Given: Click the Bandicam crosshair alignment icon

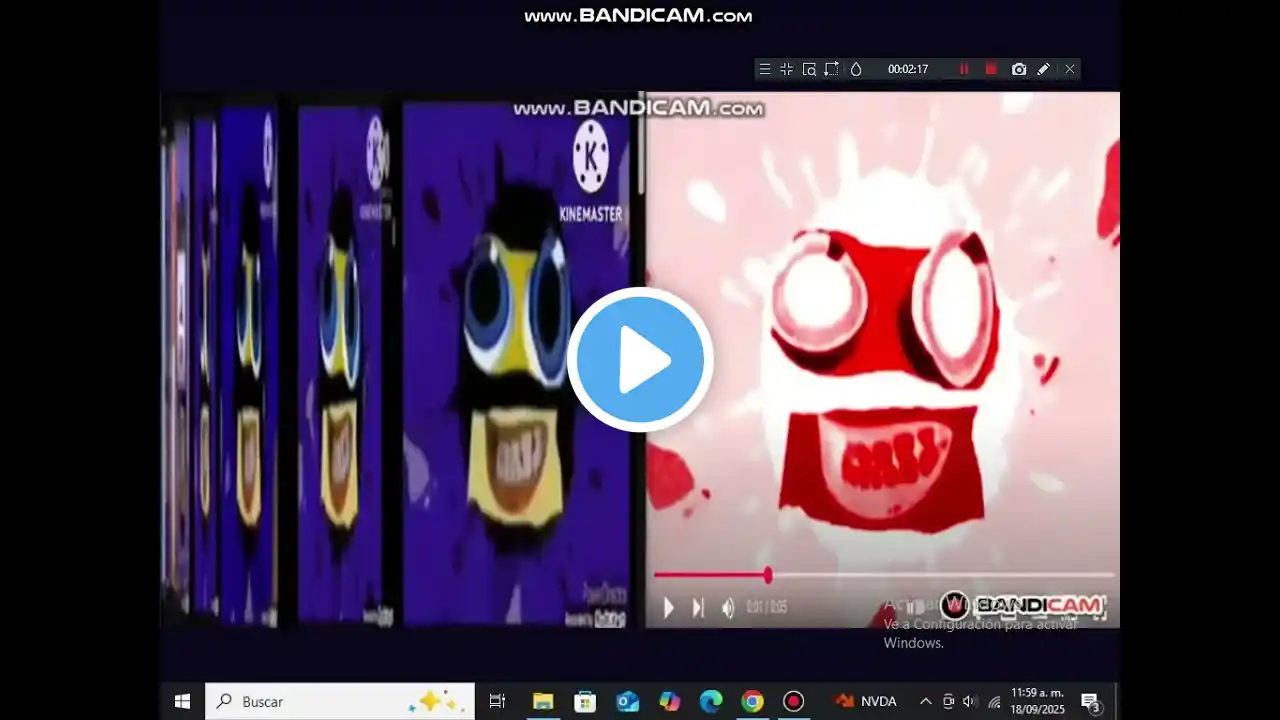Looking at the screenshot, I should (786, 69).
